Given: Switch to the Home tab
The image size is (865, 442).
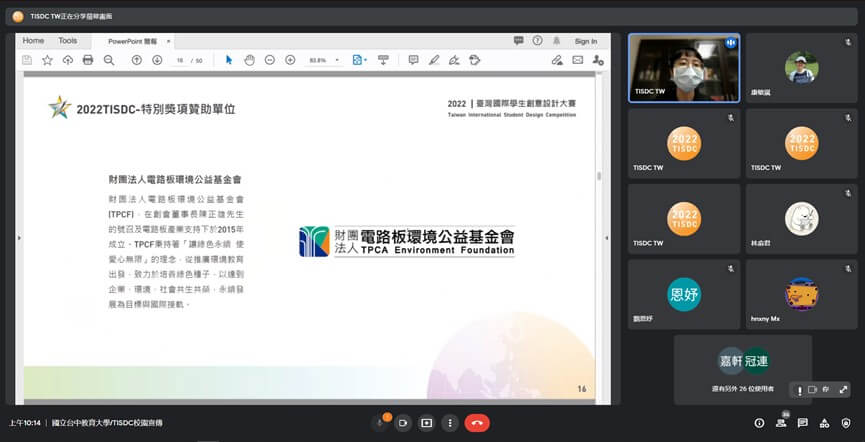Looking at the screenshot, I should [33, 41].
